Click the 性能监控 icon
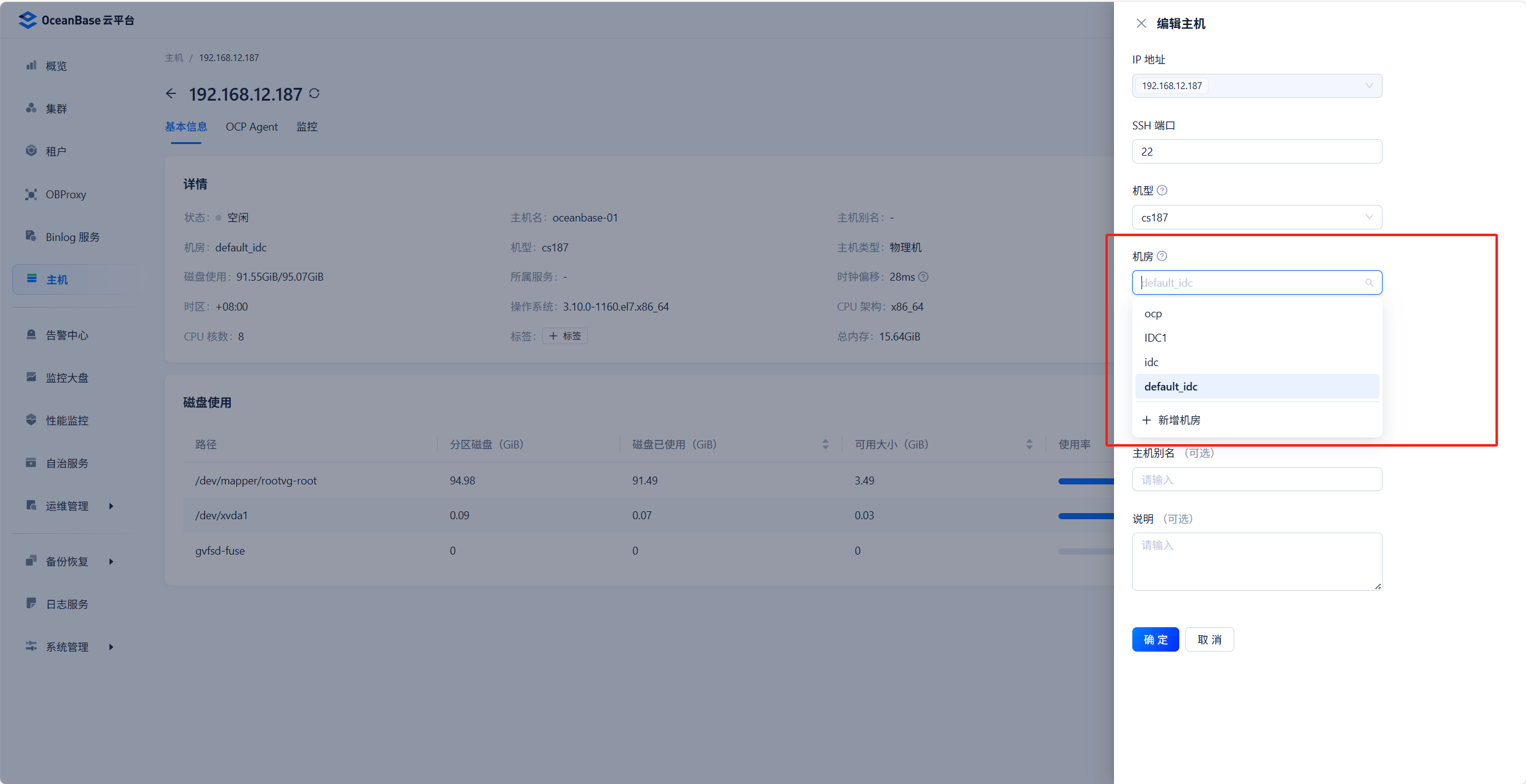1526x784 pixels. [31, 420]
